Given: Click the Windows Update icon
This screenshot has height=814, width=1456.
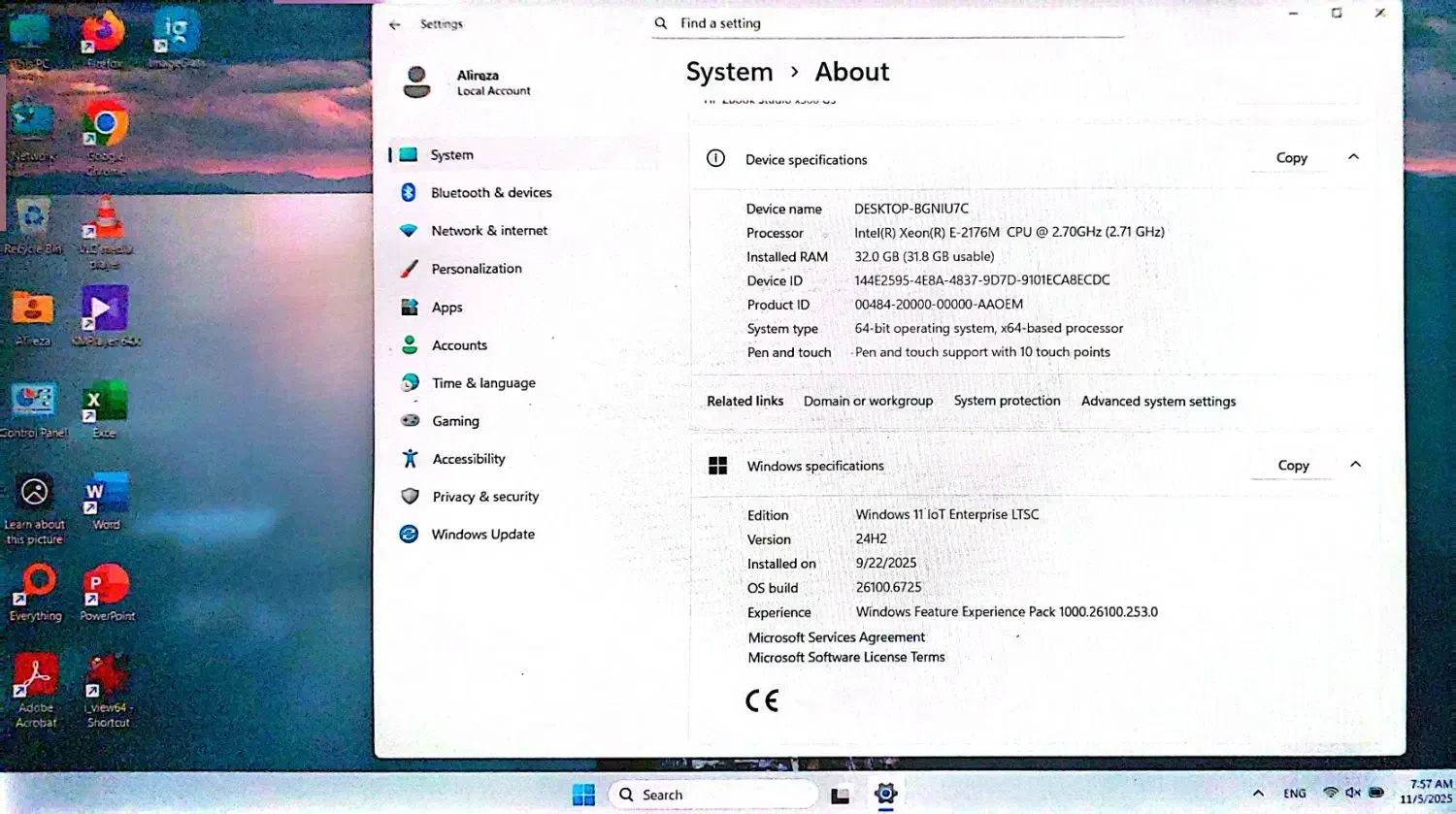Looking at the screenshot, I should [x=410, y=535].
